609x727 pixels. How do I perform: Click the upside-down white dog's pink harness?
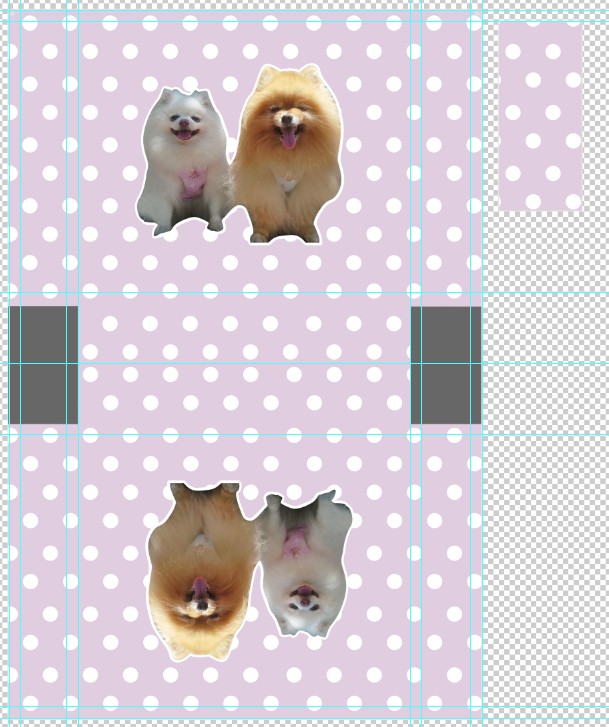(x=296, y=543)
